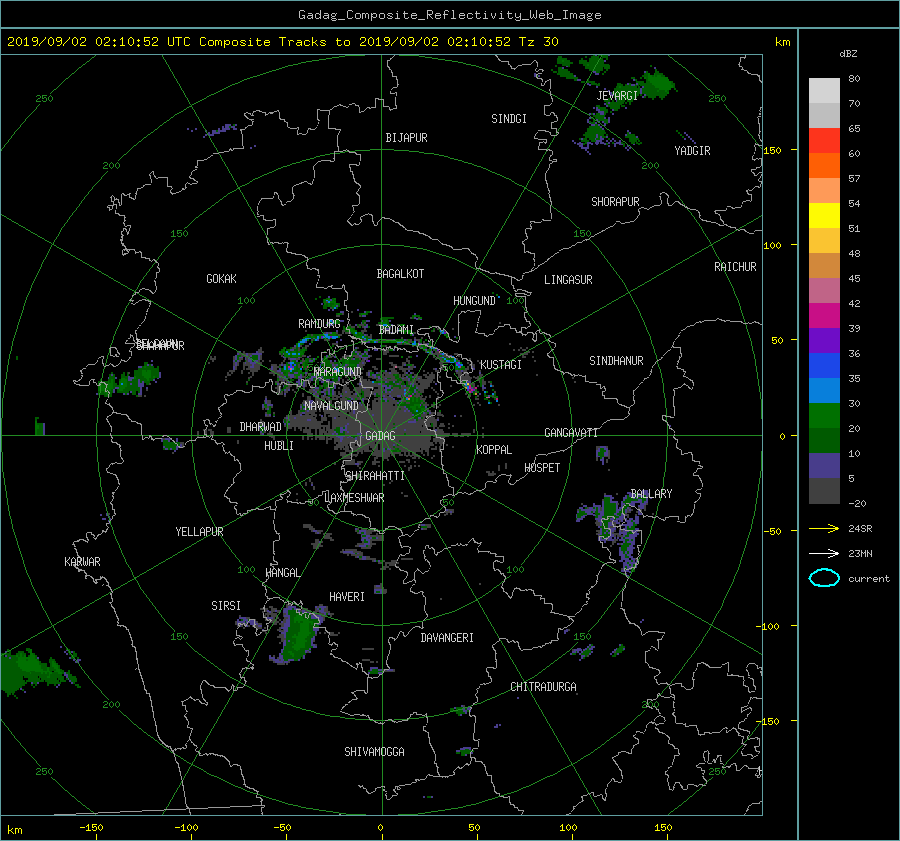Viewport: 900px width, 841px height.
Task: Click the SINDHANUR label
Action: 616,361
